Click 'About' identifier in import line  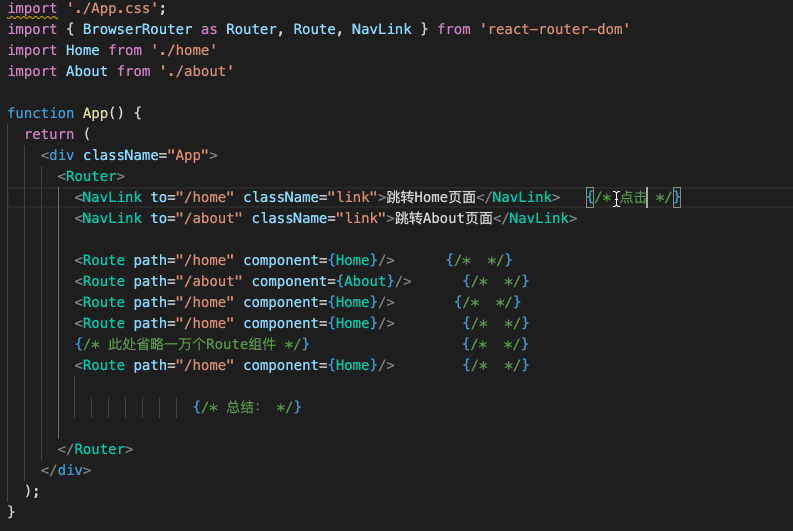click(x=87, y=71)
